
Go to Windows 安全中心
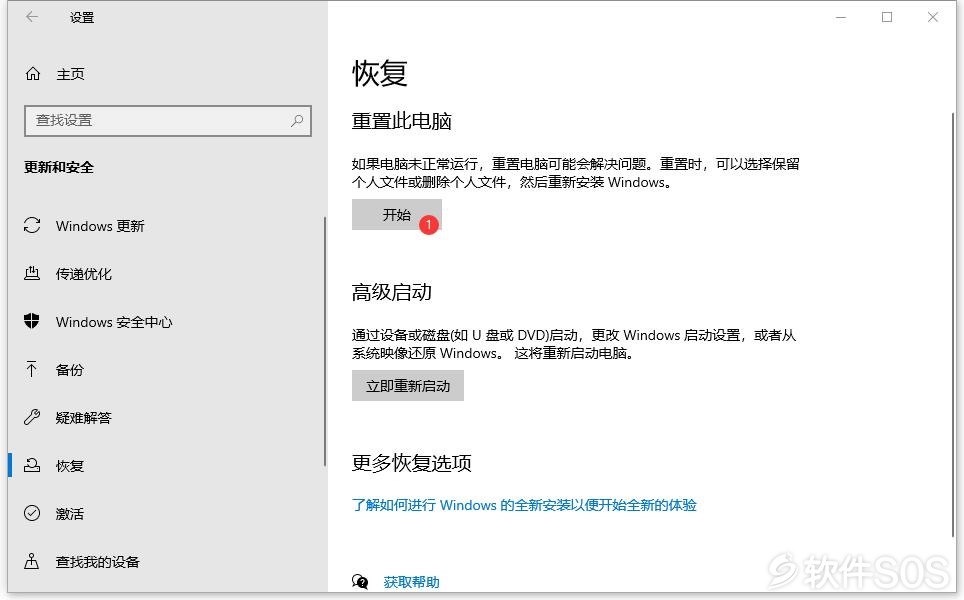[114, 322]
